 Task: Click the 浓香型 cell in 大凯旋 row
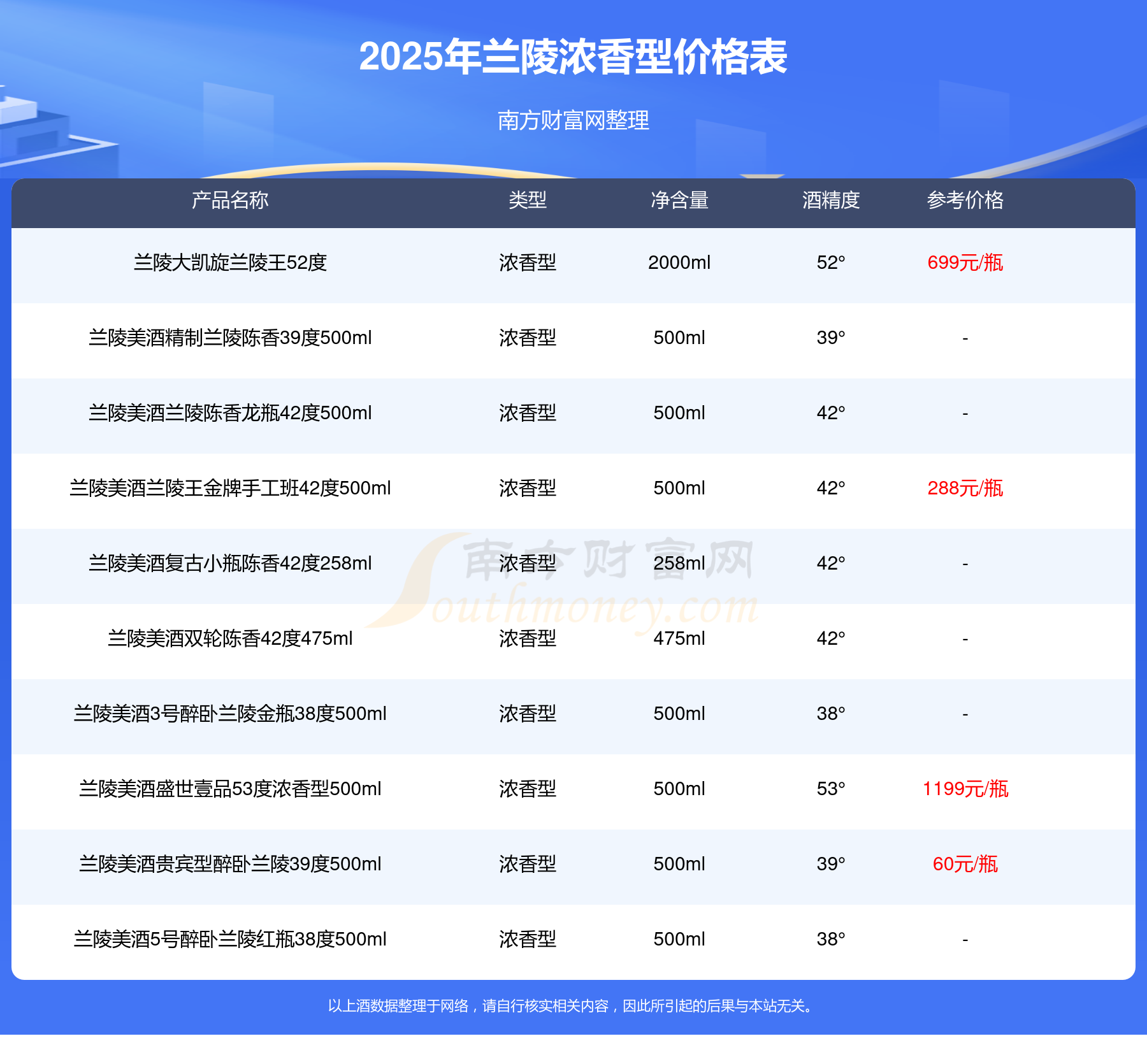coord(528,262)
